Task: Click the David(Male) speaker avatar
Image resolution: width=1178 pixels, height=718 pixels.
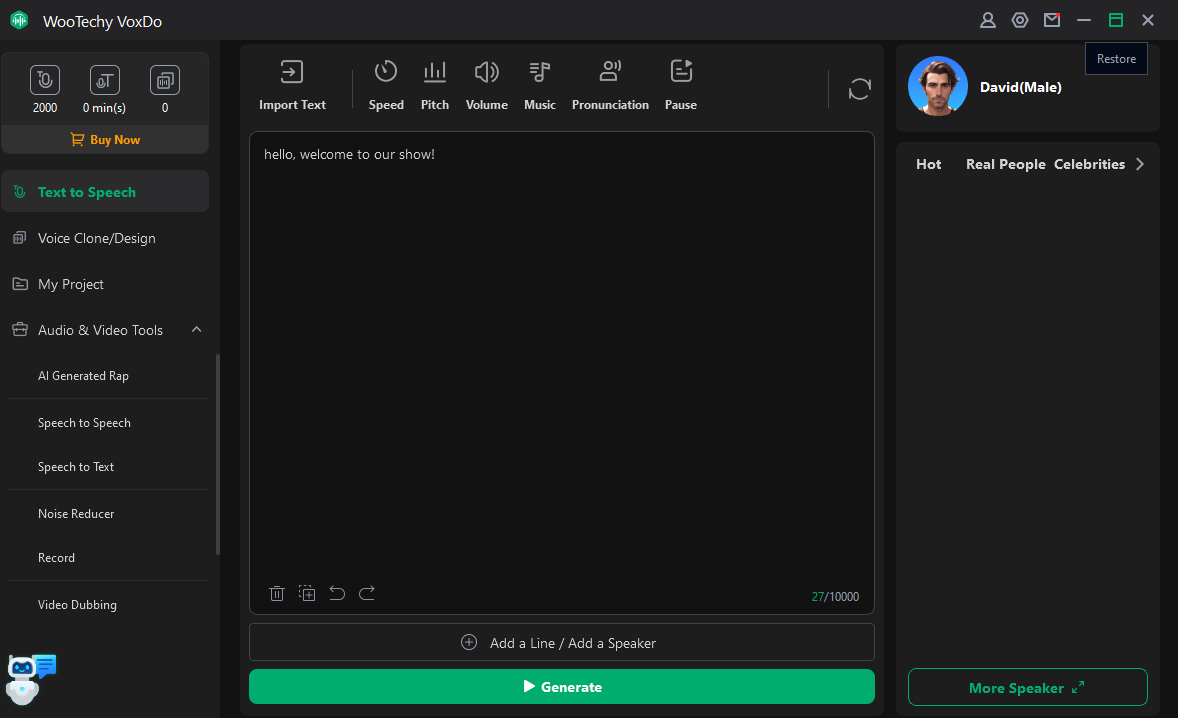Action: tap(938, 86)
